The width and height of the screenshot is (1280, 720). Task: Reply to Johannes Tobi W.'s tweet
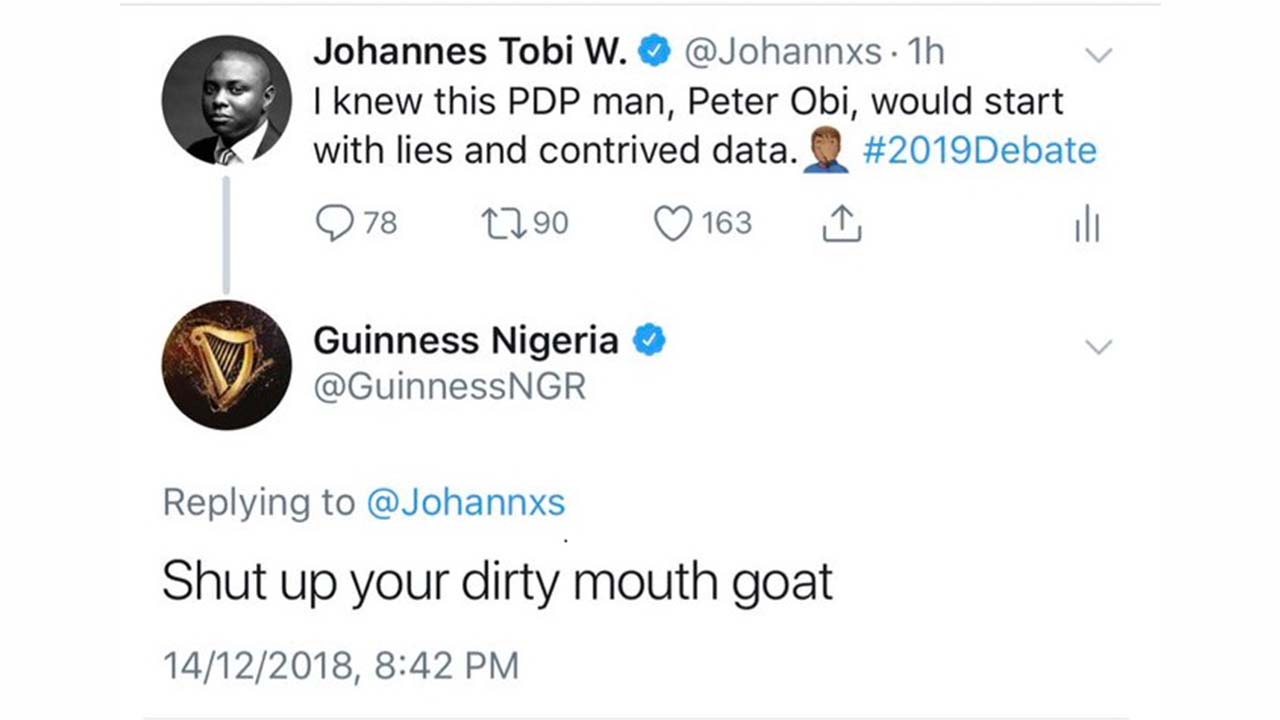334,224
